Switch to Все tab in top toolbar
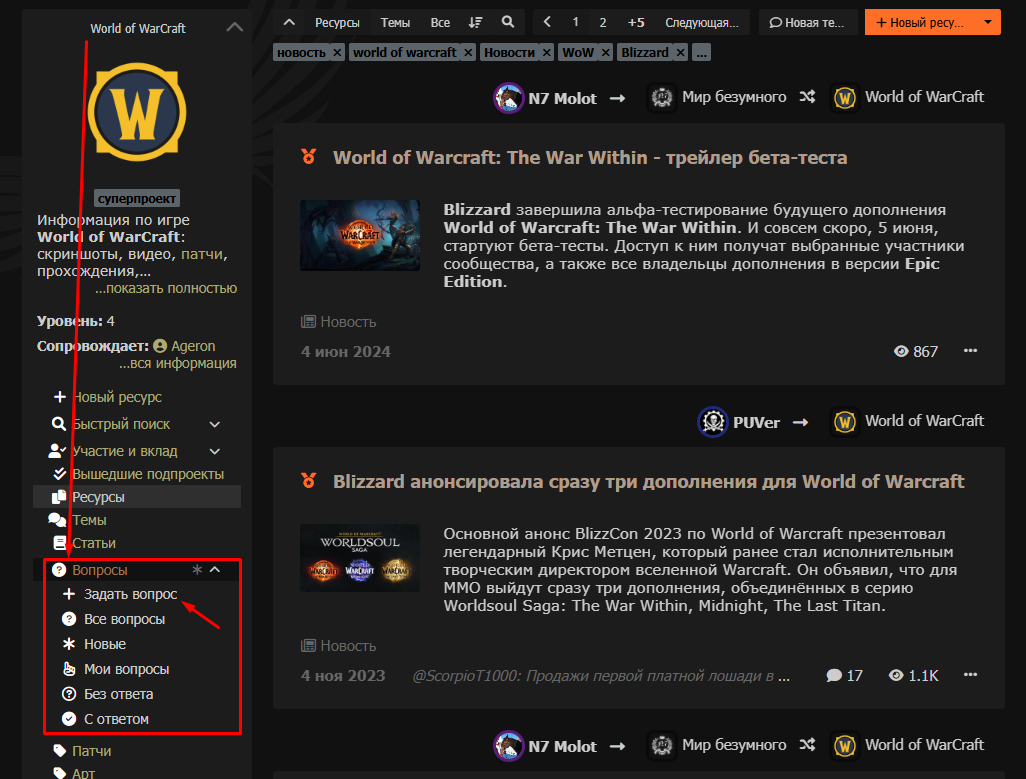Screen dimensions: 1026x779 440,22
